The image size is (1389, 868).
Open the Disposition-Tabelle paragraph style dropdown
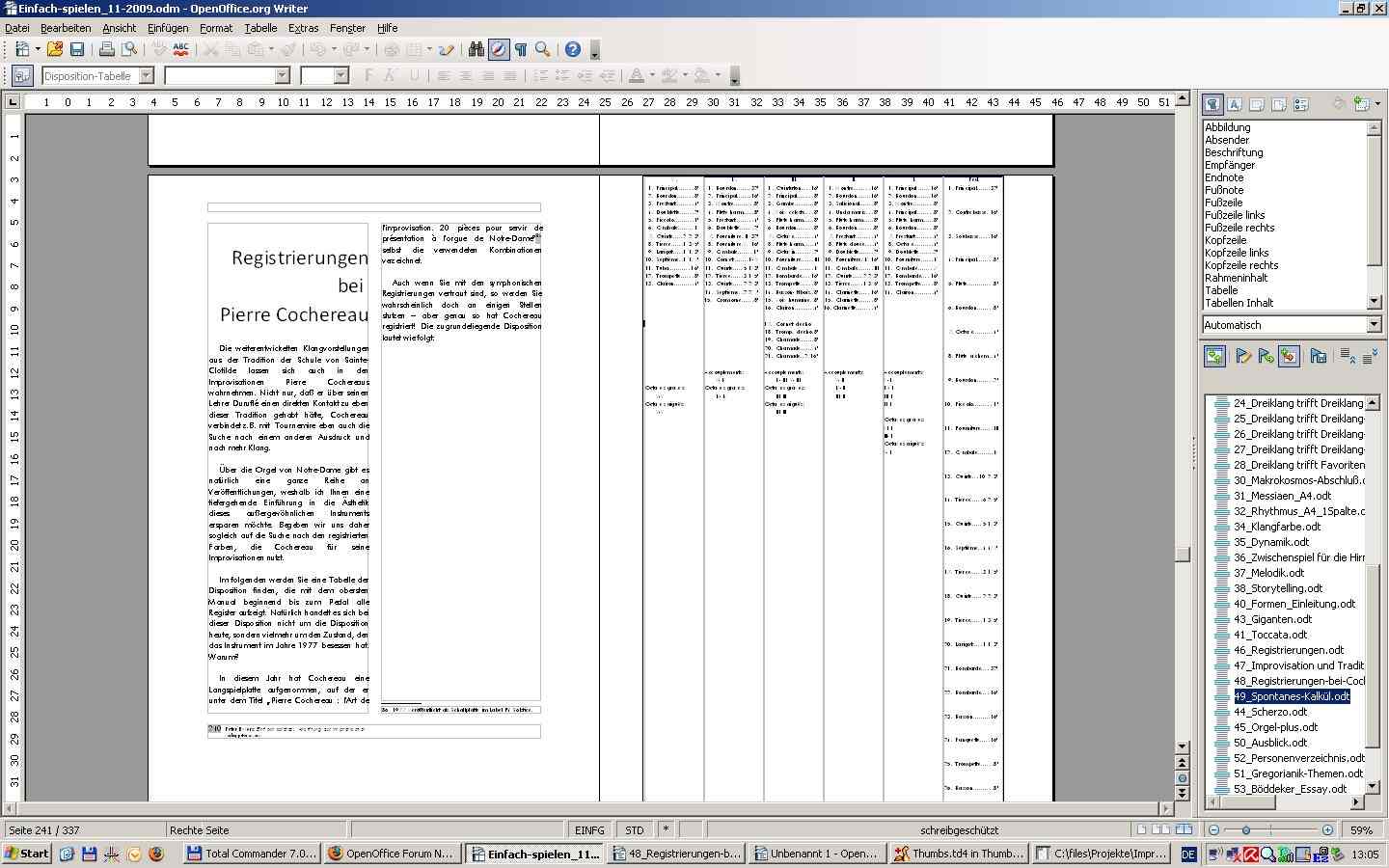147,75
